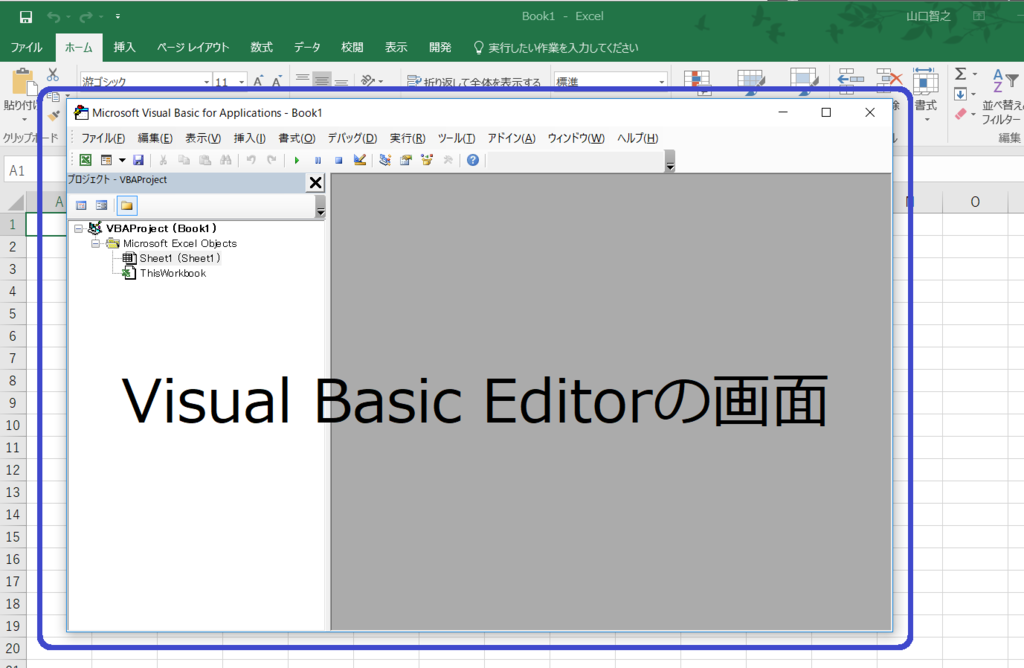The width and height of the screenshot is (1024, 668).
Task: Open VBE ファイル(F) menu
Action: pos(103,138)
